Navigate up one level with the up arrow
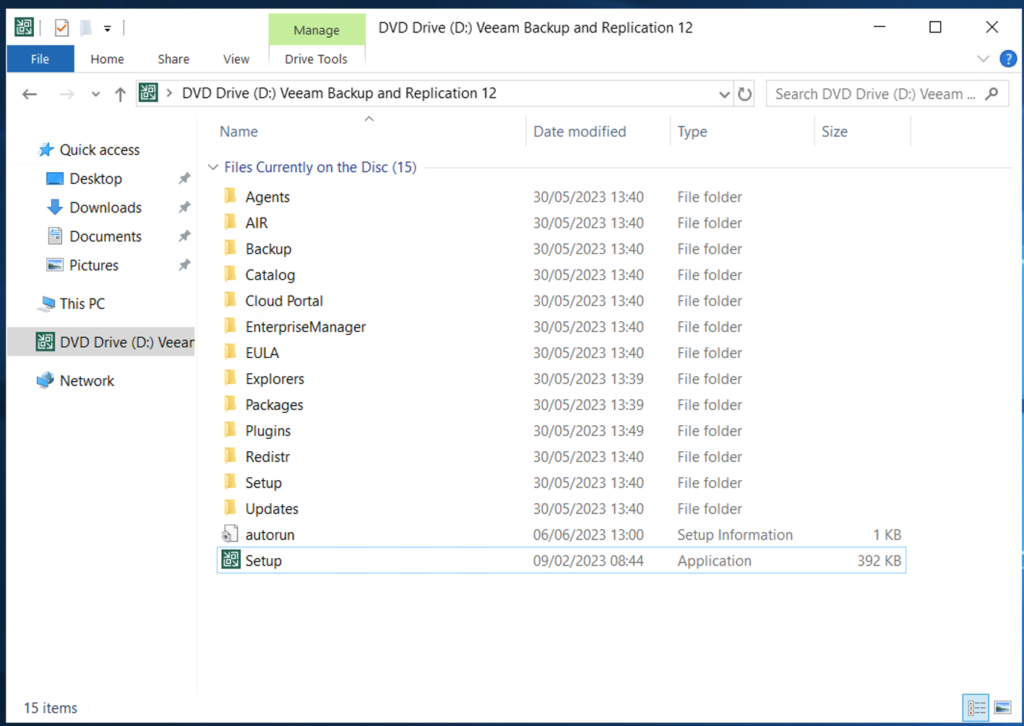 120,93
